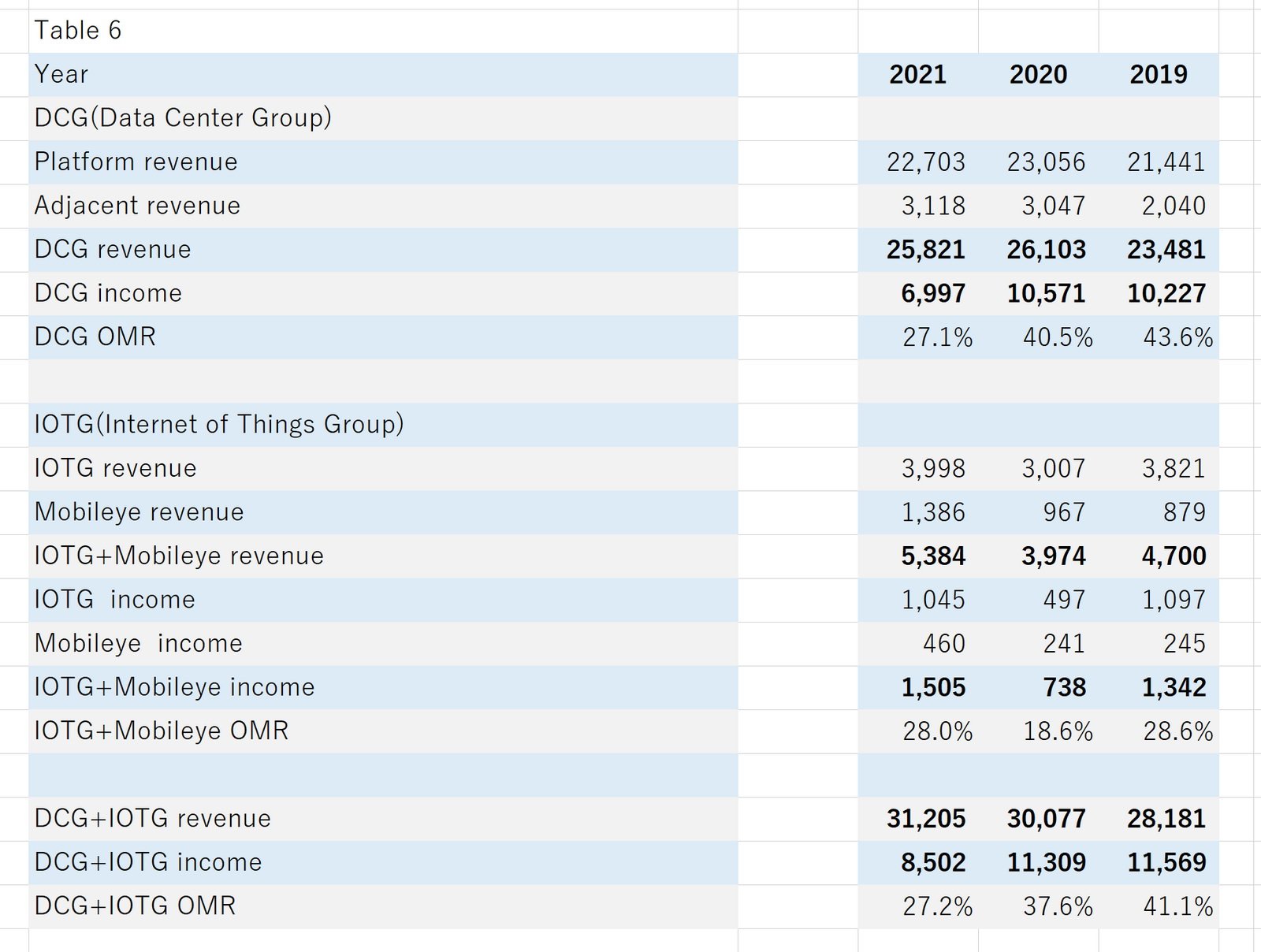Click the IOTG revenue 2021 value 3,998
This screenshot has height=952, width=1261.
pyautogui.click(x=918, y=469)
